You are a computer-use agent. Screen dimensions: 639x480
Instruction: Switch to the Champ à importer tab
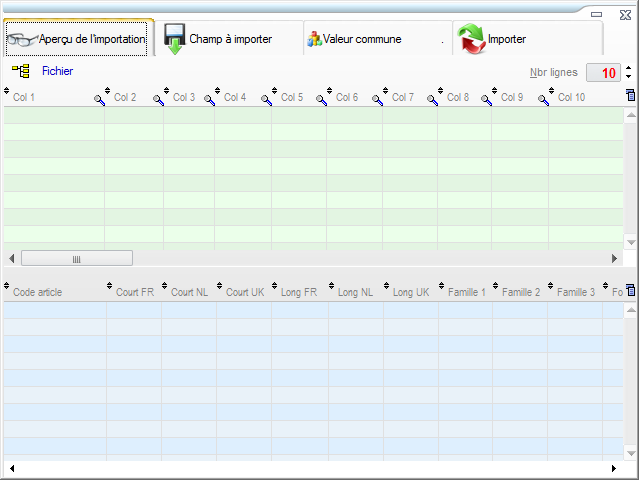229,39
